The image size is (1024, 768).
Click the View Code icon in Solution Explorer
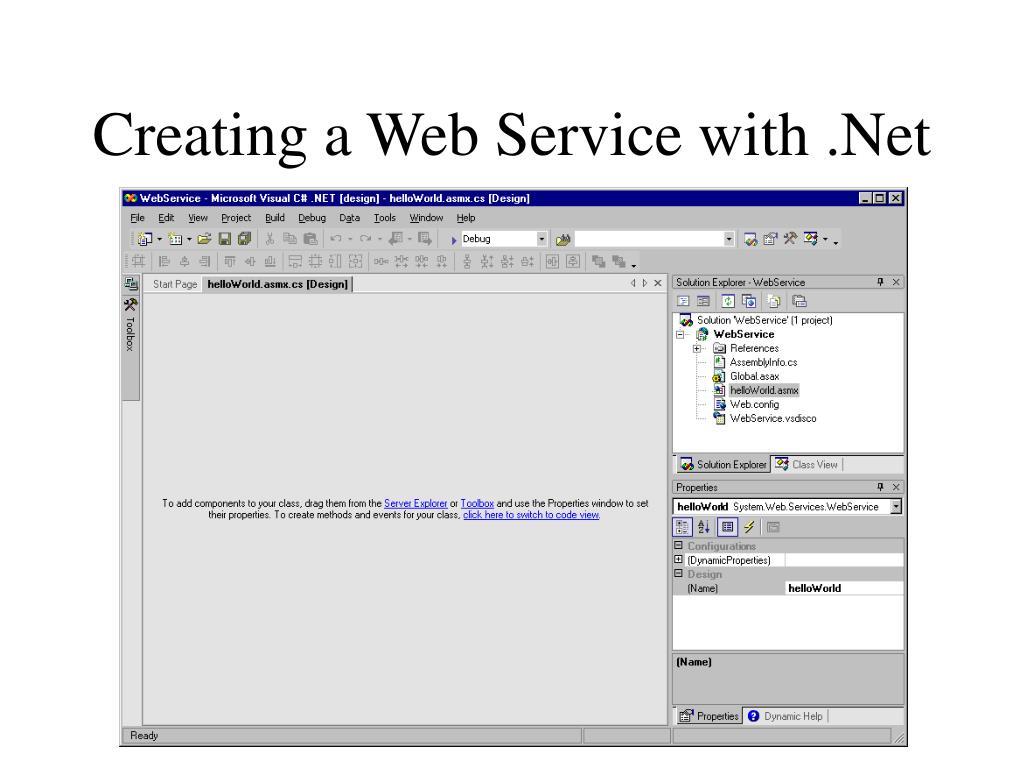click(683, 301)
